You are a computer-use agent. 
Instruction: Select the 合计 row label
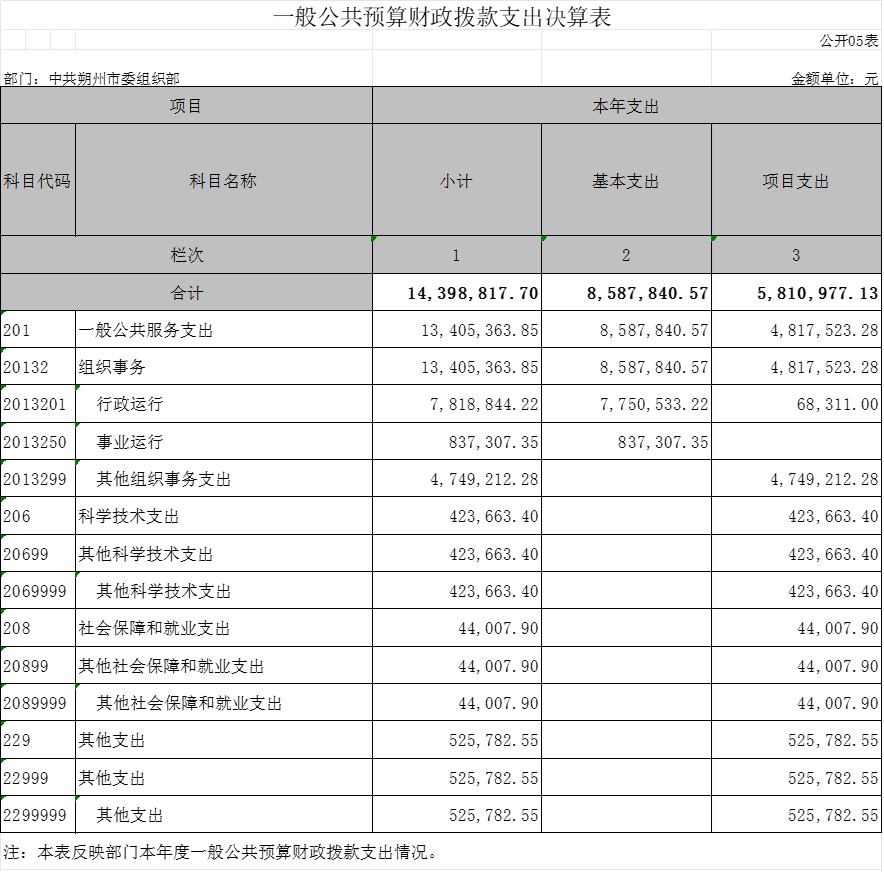[186, 293]
